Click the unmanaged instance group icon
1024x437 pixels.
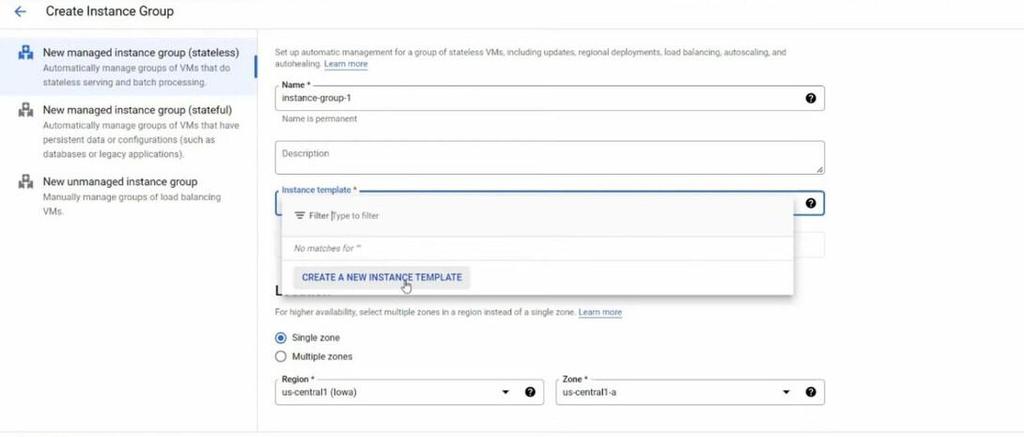tap(26, 182)
